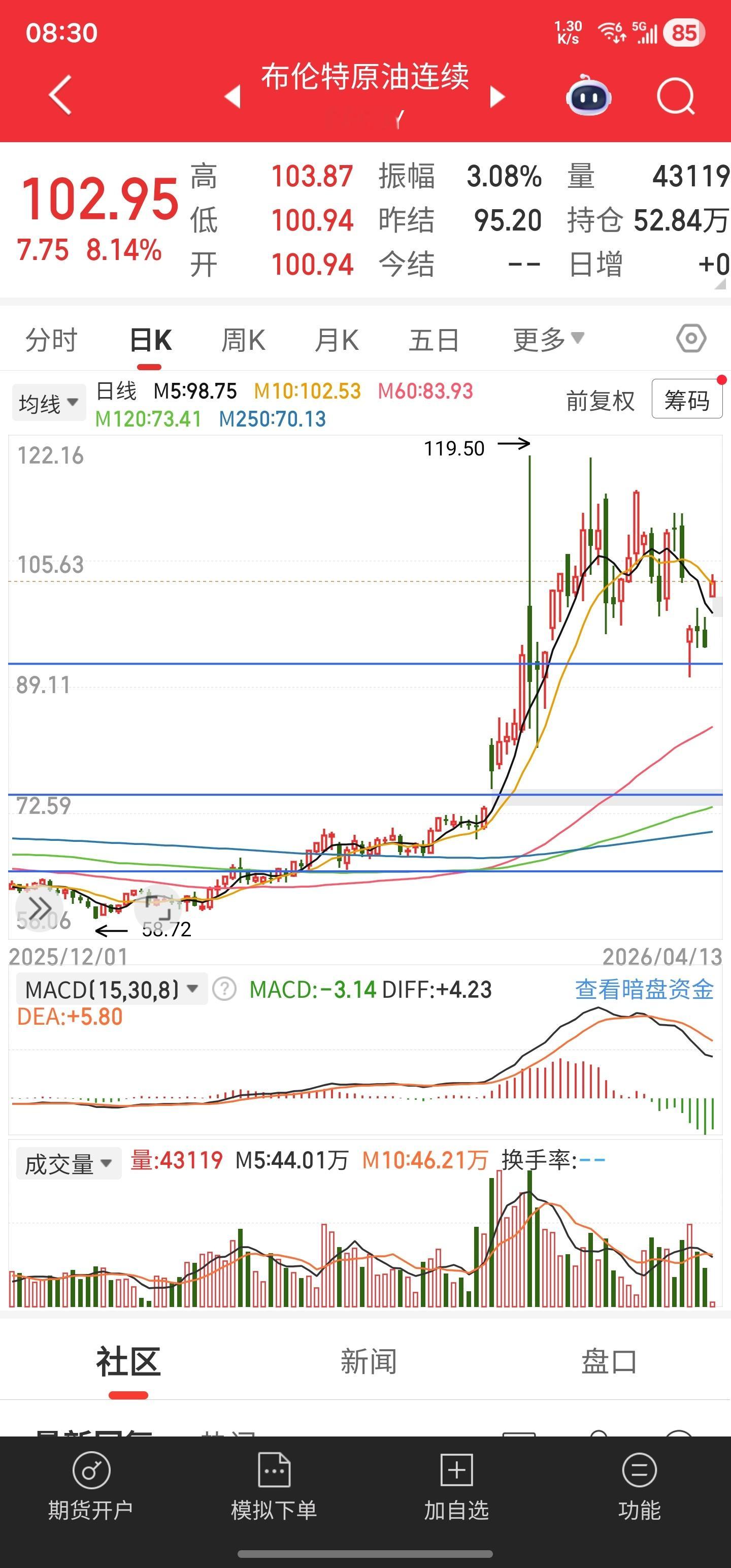Go back with the left chevron
Image resolution: width=731 pixels, height=1568 pixels.
[x=60, y=95]
